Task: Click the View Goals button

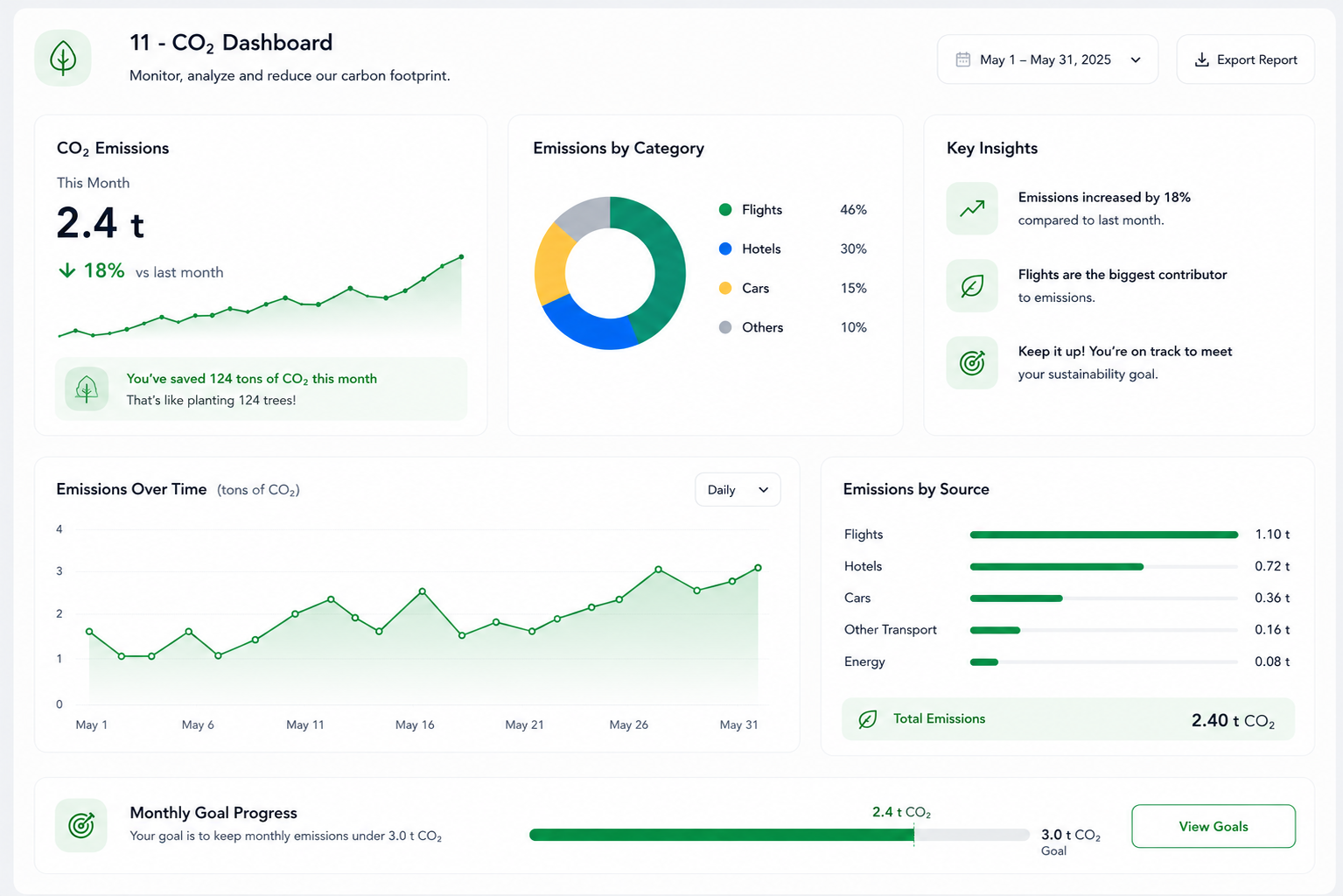Action: point(1214,826)
